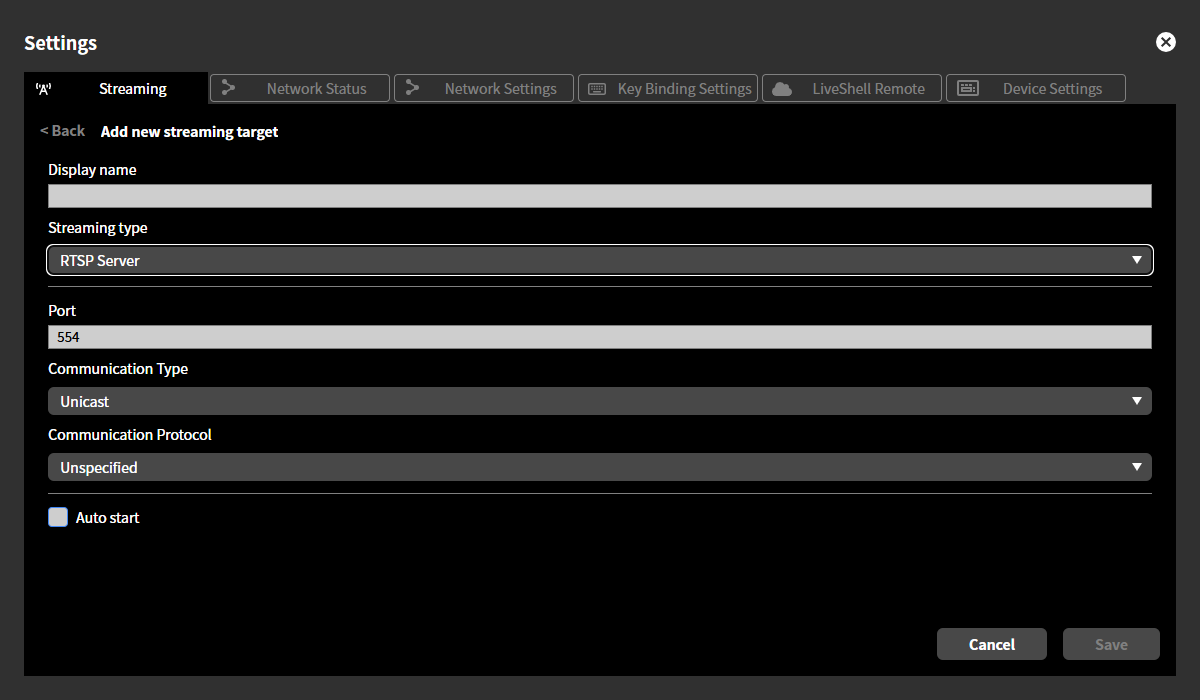Click the keypad icon on Device Settings tab
This screenshot has width=1200, height=700.
pos(967,88)
